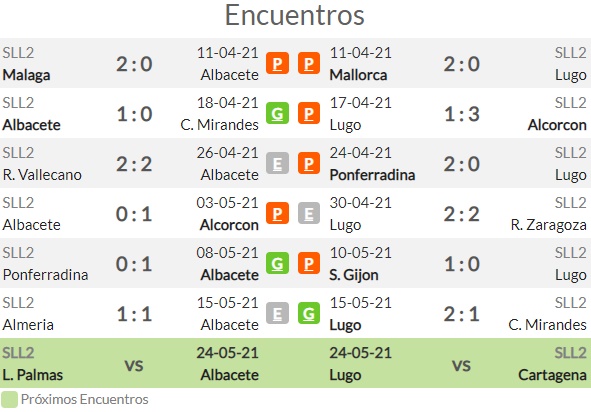Screen dimensions: 591x412
Task: Click the Encuentros heading
Action: point(295,15)
